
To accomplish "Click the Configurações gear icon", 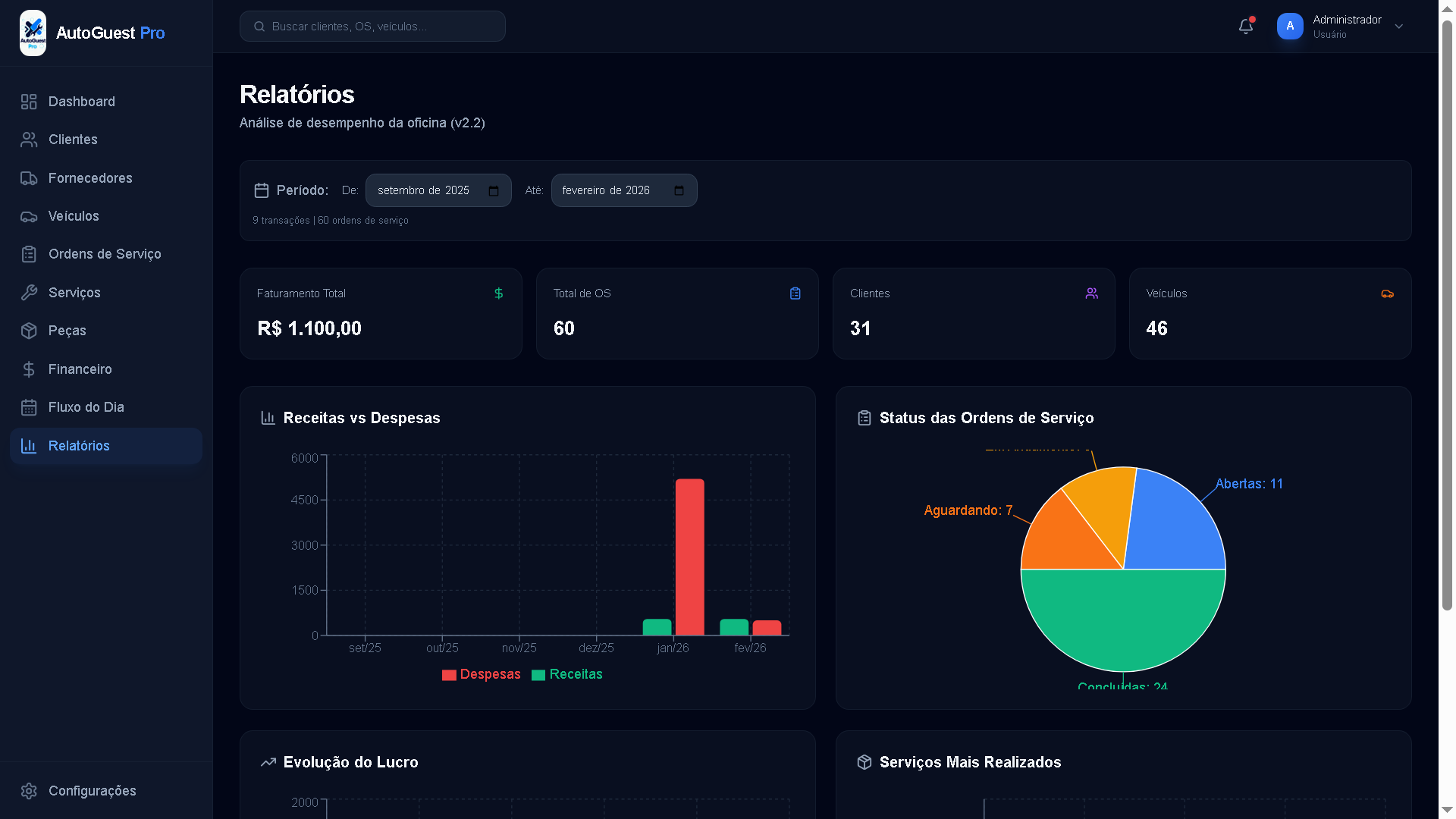I will pos(29,791).
